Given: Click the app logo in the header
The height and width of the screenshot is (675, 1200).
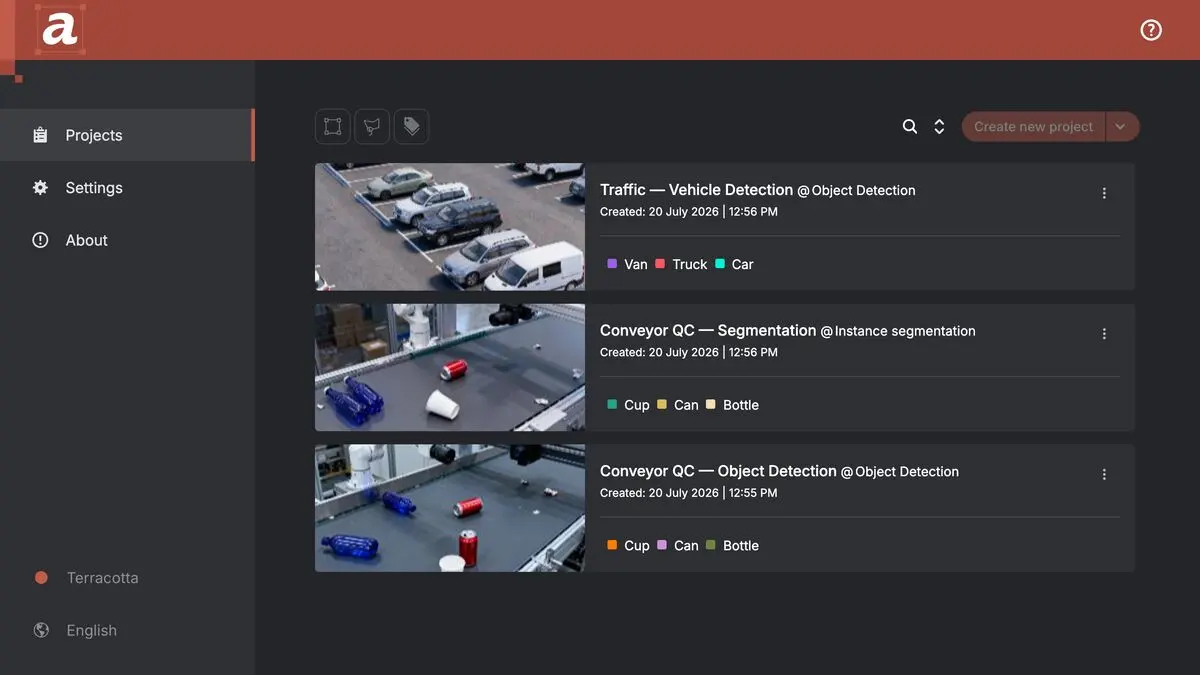Looking at the screenshot, I should (x=60, y=29).
